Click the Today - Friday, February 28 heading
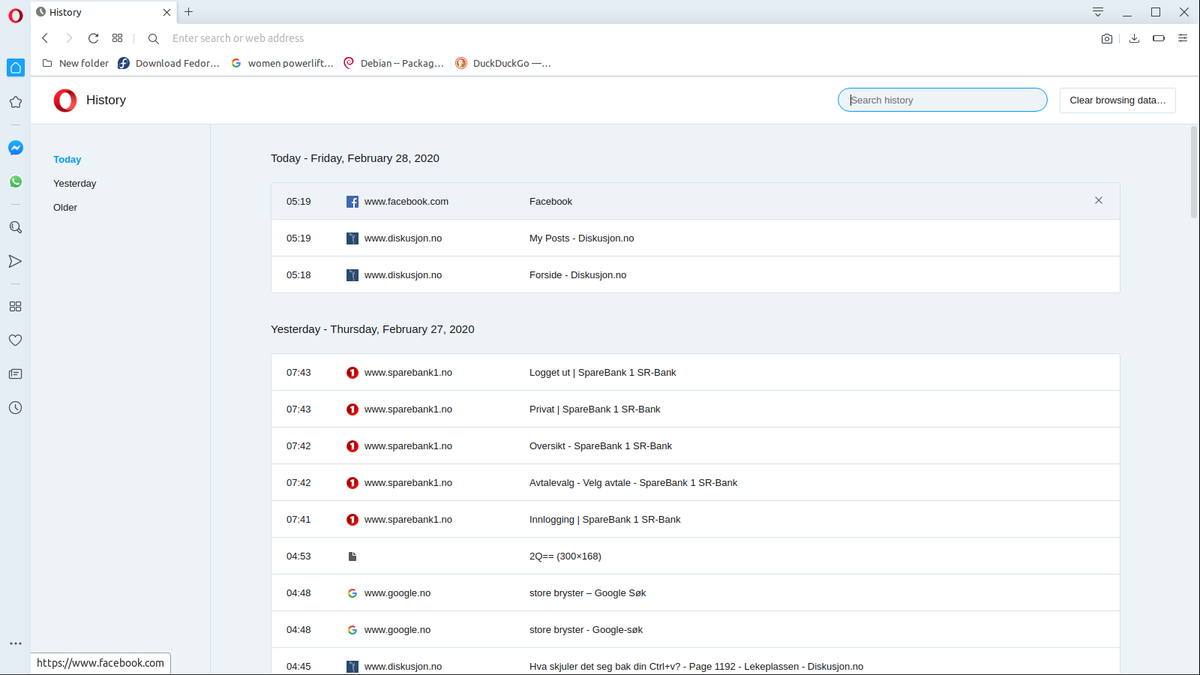1200x675 pixels. [x=355, y=158]
